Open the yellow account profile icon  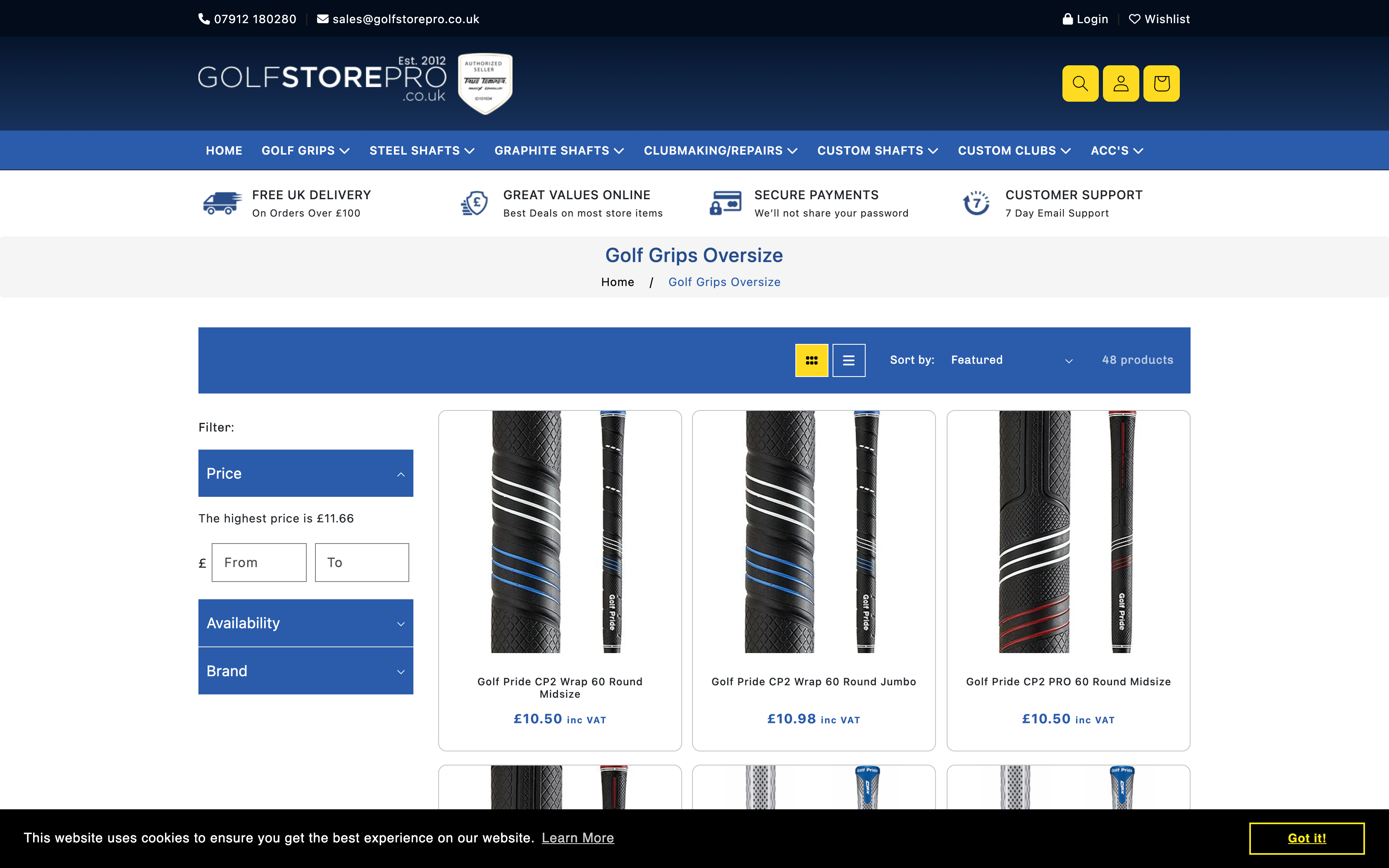pos(1121,83)
